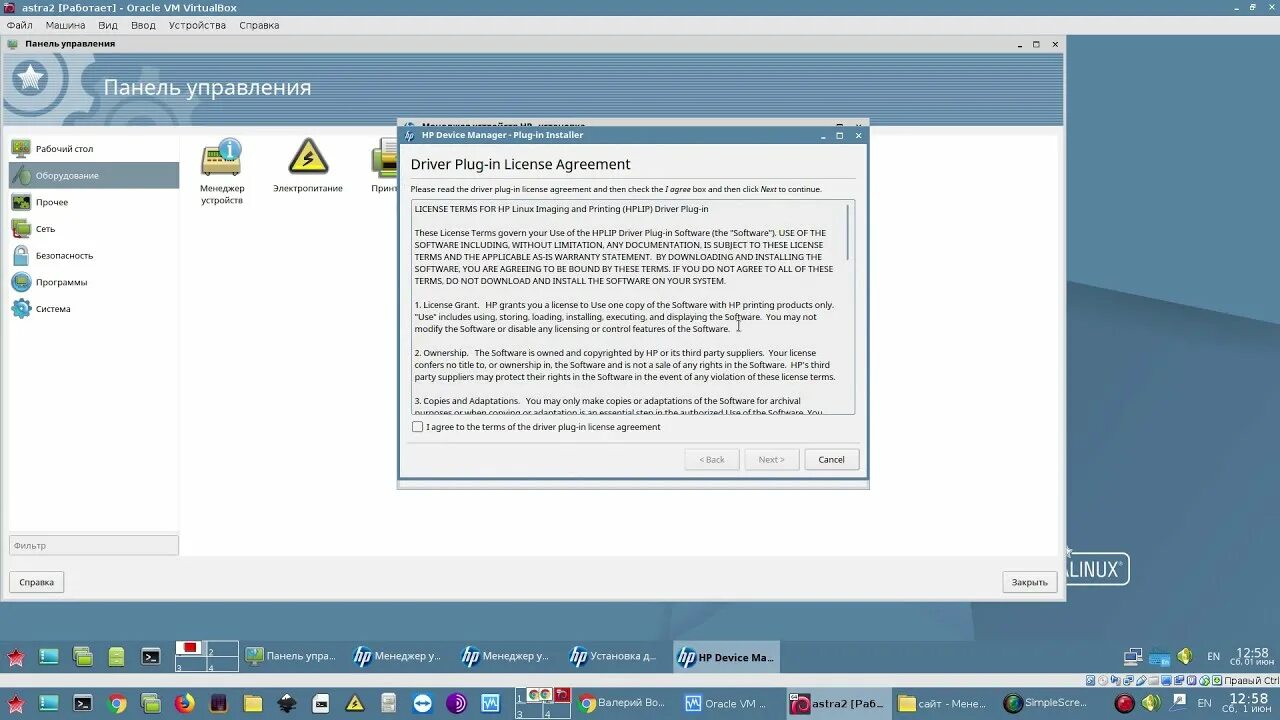The width and height of the screenshot is (1280, 720).
Task: Switch to first Менеджер у... taskbar entry
Action: click(x=397, y=657)
